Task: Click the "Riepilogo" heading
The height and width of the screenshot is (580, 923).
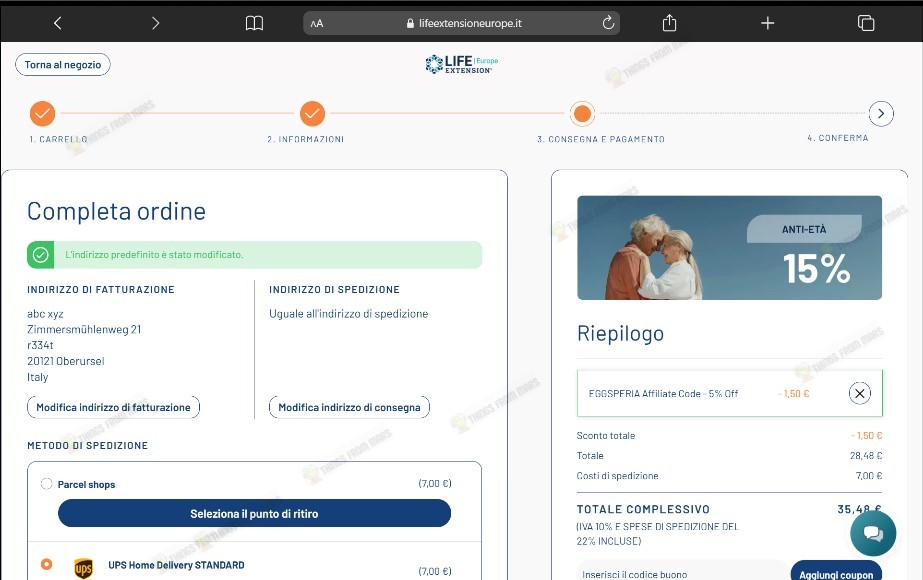Action: pos(620,334)
